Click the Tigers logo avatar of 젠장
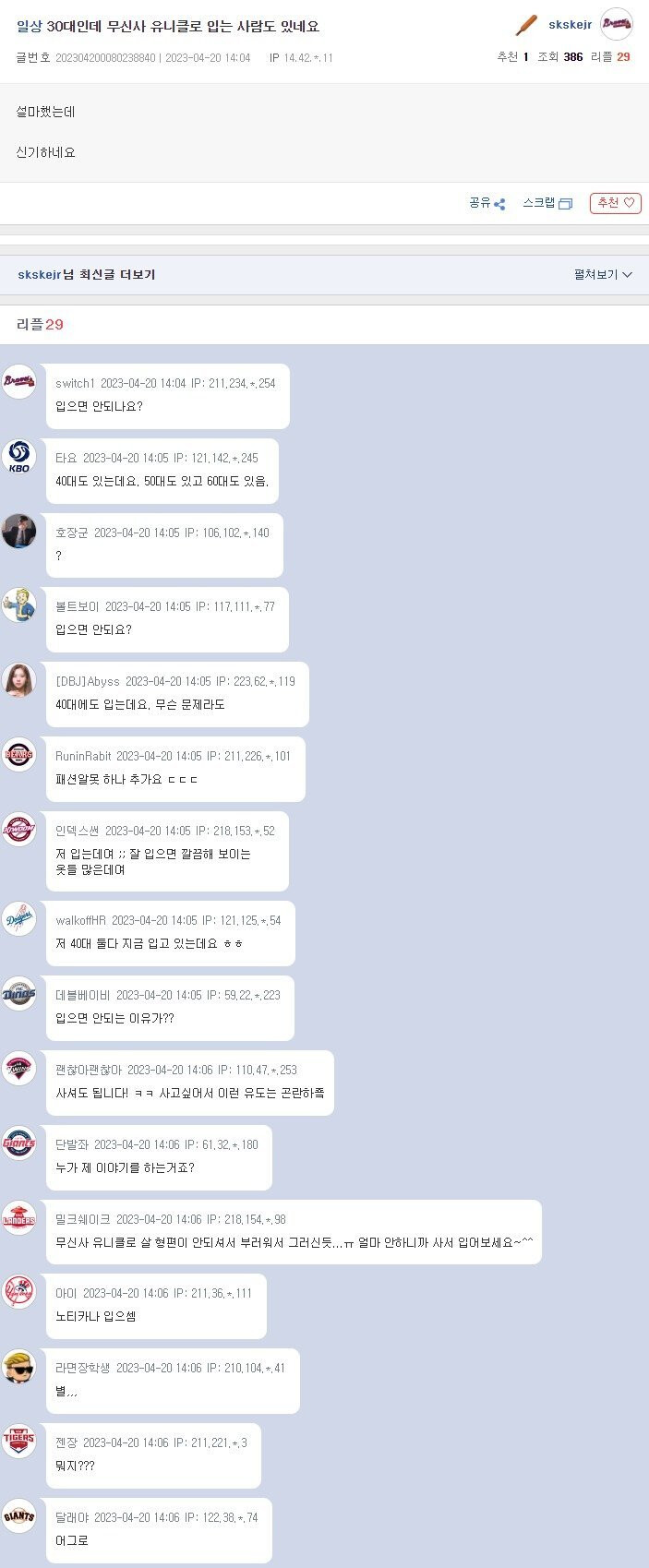Image resolution: width=649 pixels, height=1568 pixels. point(18,1441)
